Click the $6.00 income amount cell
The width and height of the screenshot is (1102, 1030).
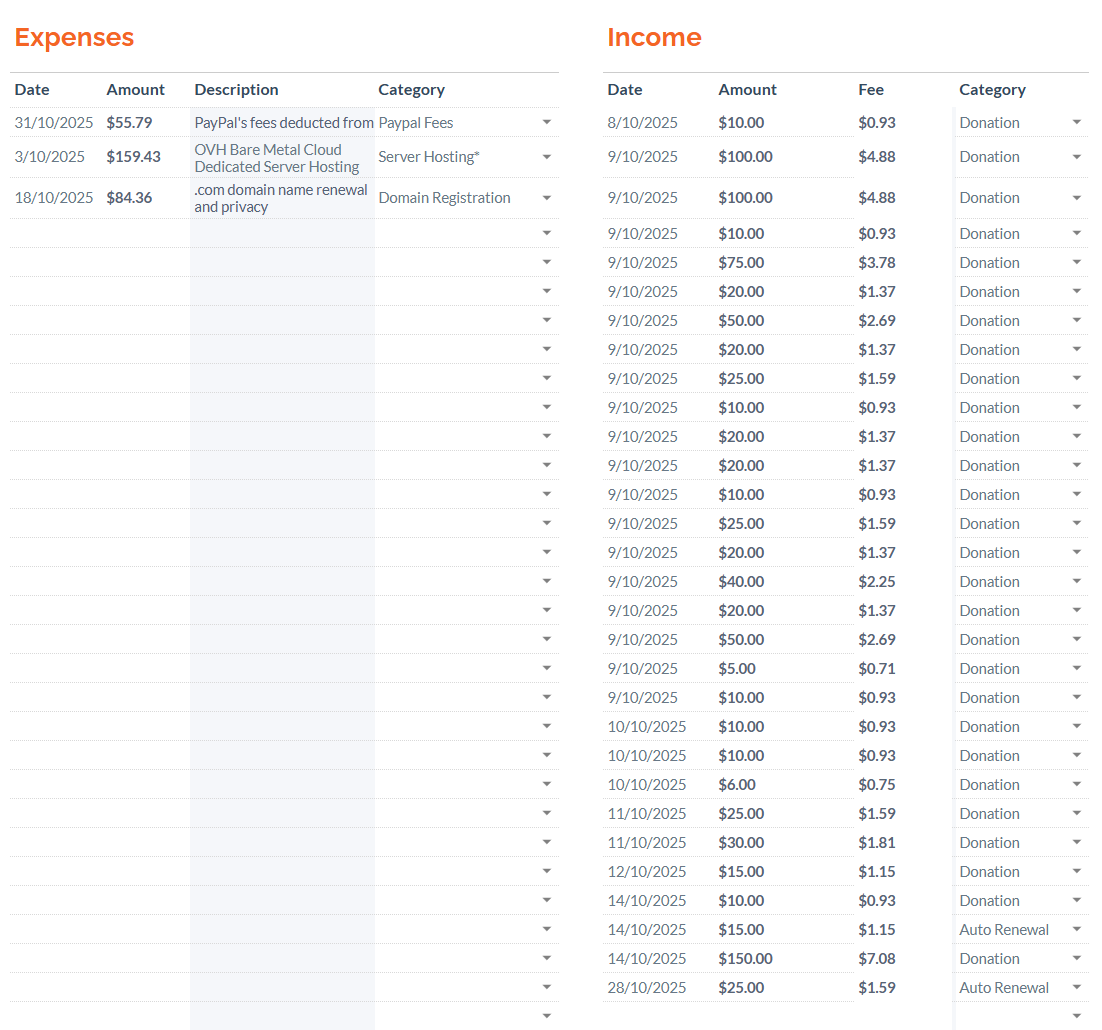tap(737, 785)
